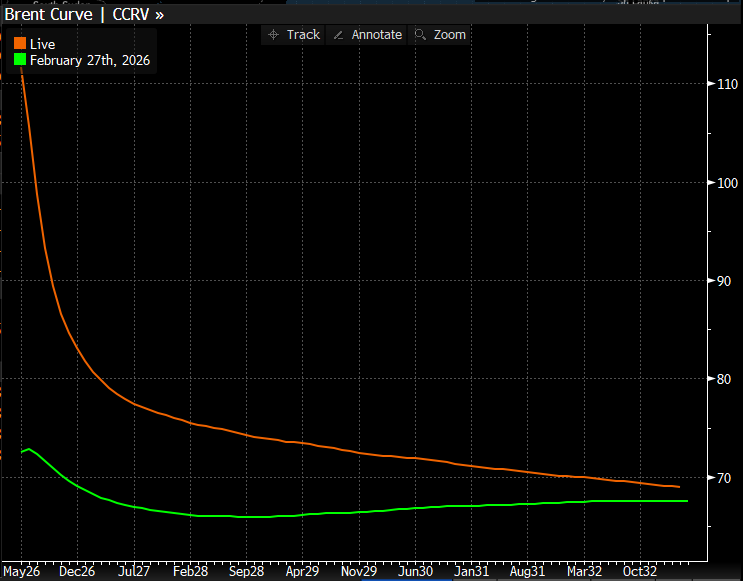Click the 110 price axis label

(728, 84)
